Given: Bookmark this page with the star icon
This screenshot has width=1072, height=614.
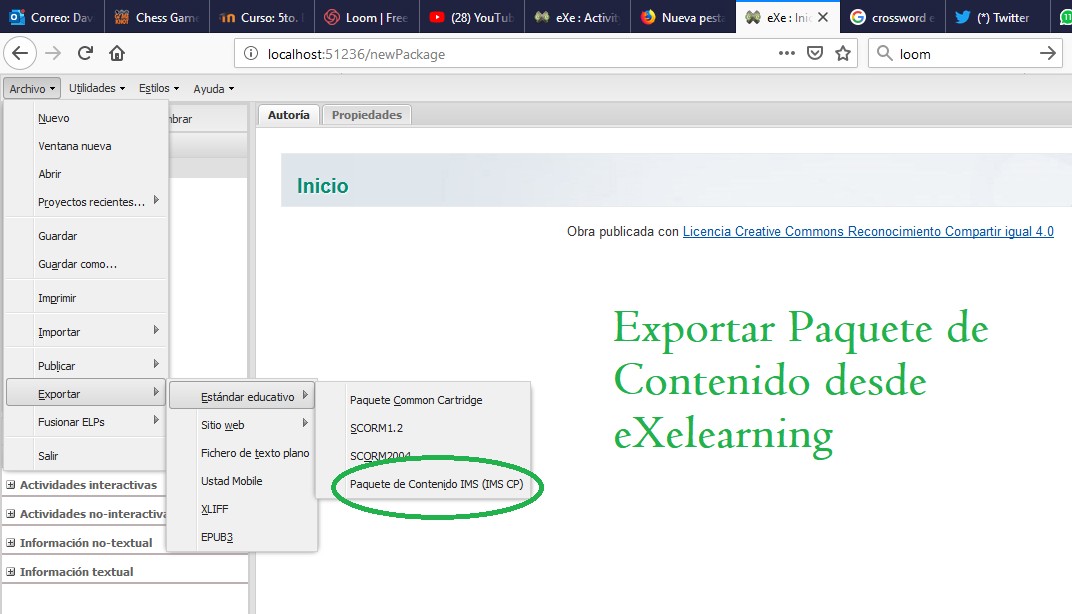Looking at the screenshot, I should point(843,53).
